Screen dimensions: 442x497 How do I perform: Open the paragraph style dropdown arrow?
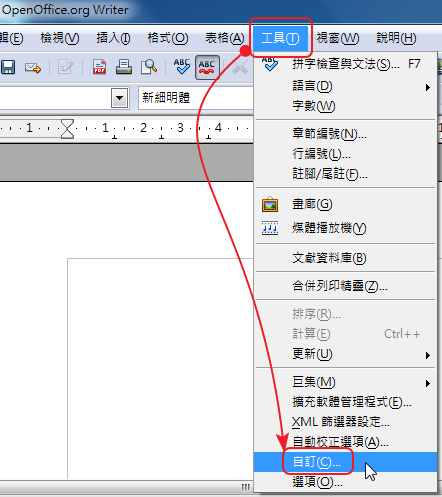tap(119, 98)
